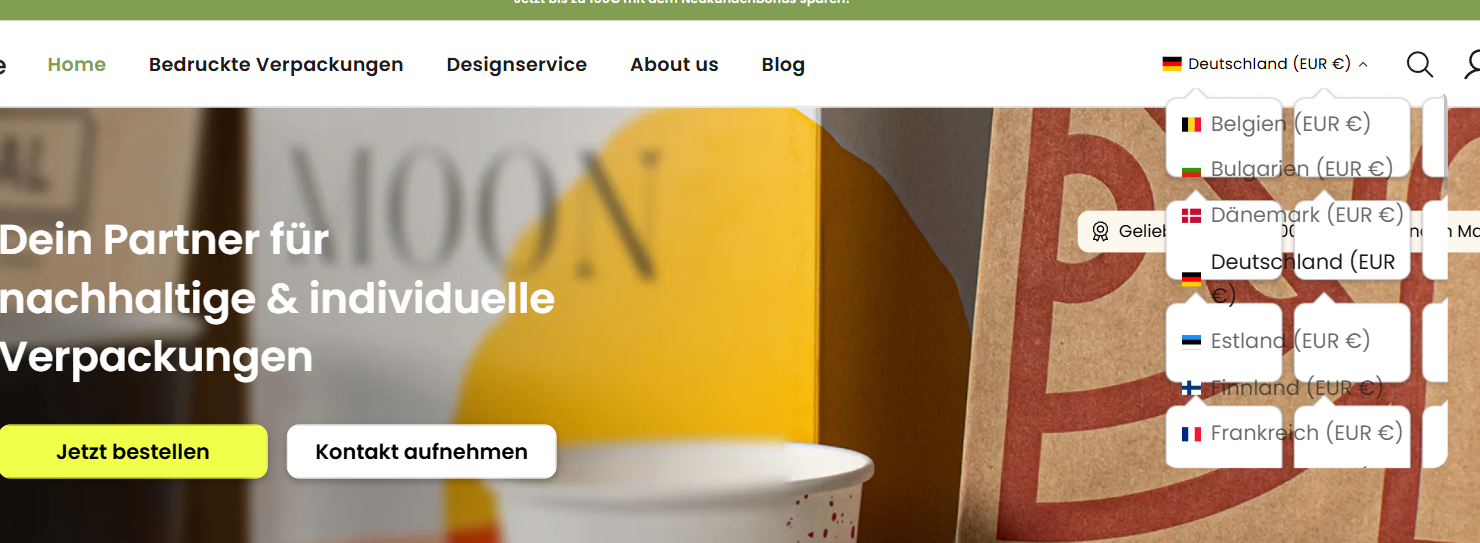Screen dimensions: 1480x543
Task: Collapse the Deutschland (EUR €) country selector
Action: (x=1265, y=64)
